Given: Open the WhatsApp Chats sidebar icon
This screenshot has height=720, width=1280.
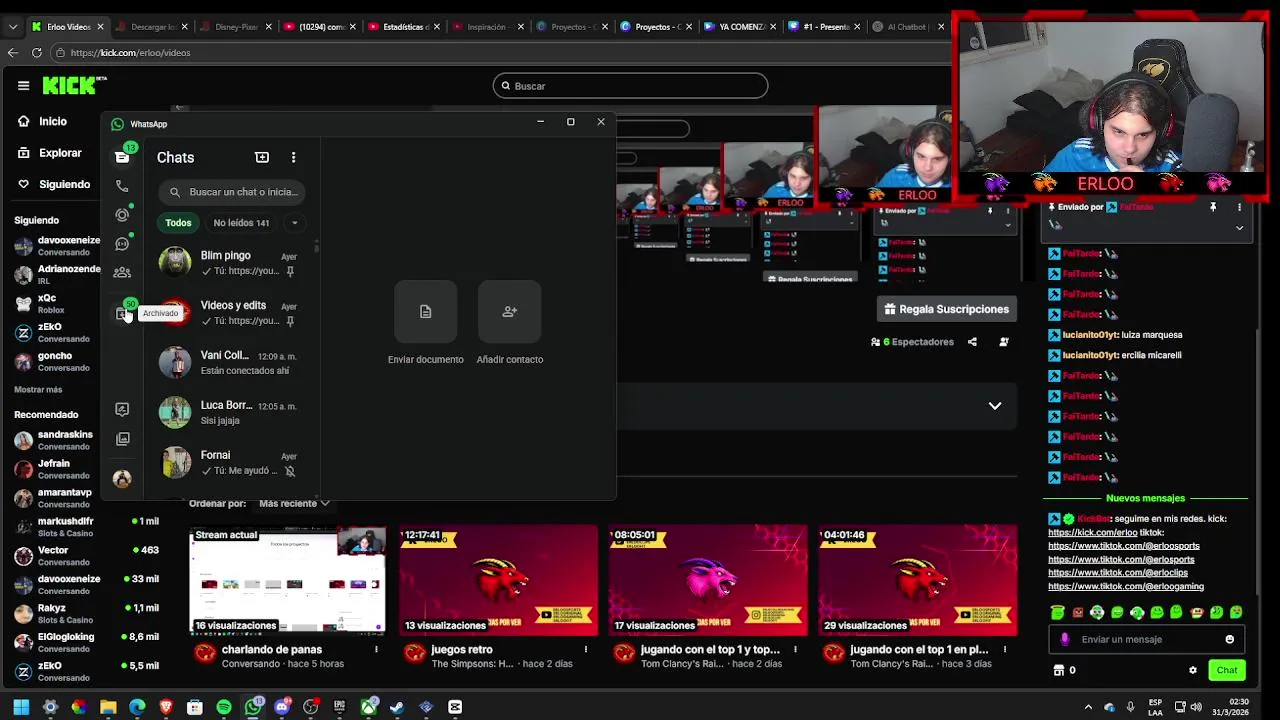Looking at the screenshot, I should coord(122,157).
